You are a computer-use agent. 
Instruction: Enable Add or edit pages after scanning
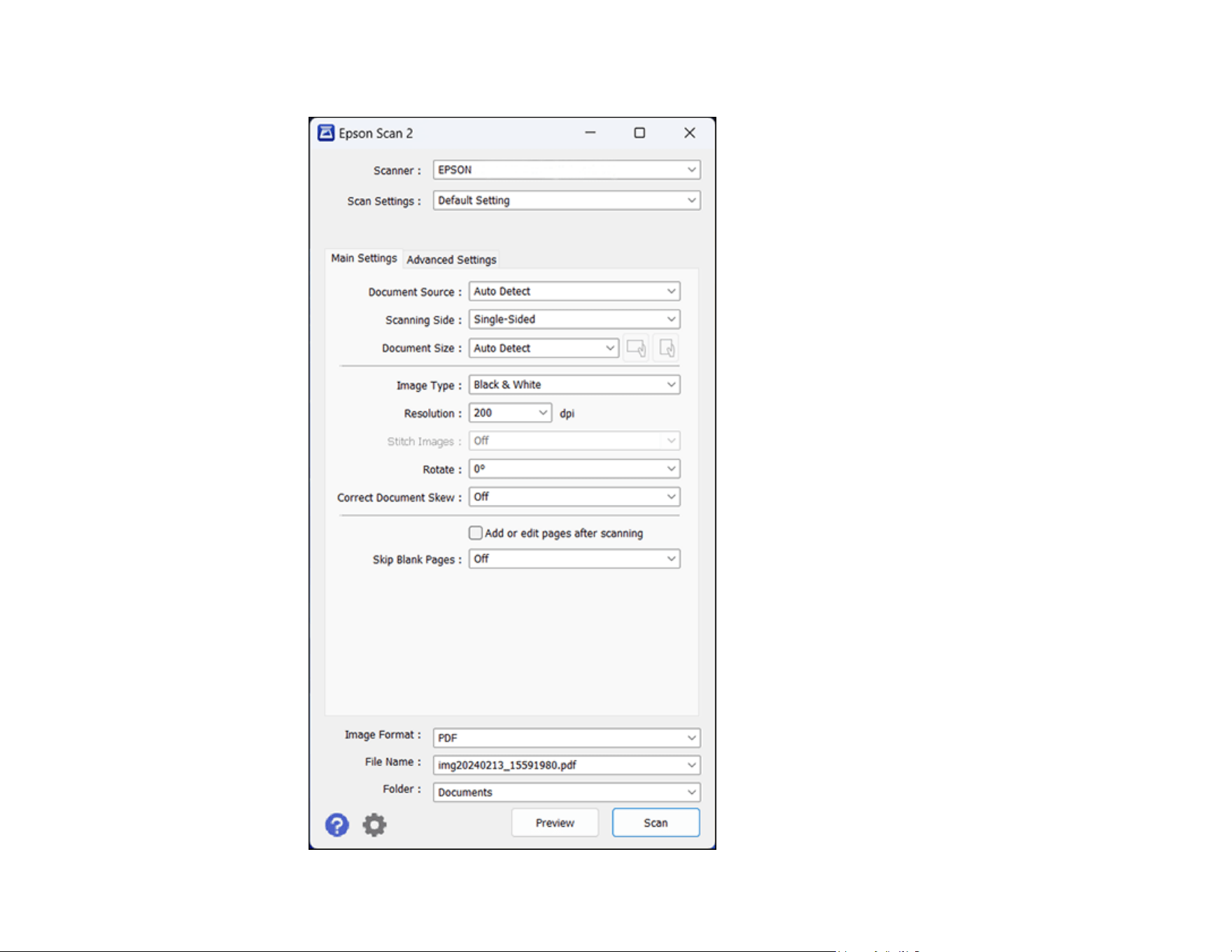click(476, 533)
